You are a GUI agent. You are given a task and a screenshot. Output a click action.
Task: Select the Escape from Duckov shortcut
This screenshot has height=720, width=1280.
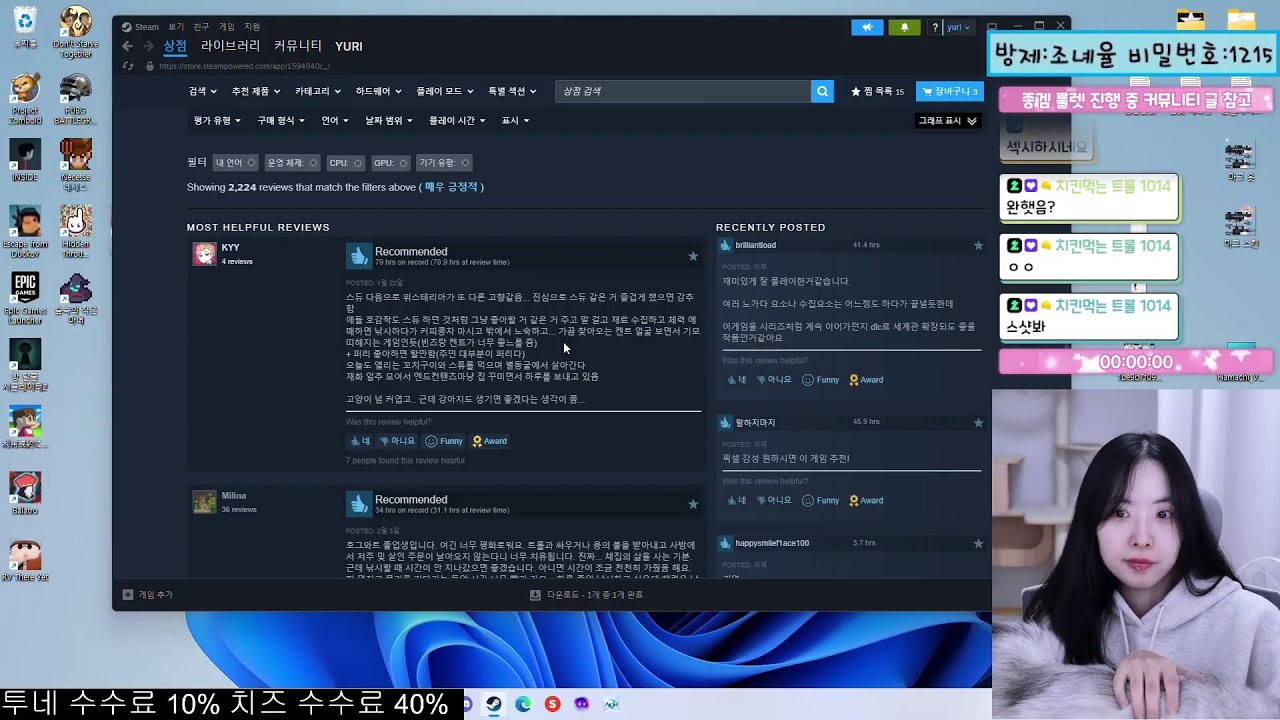click(25, 232)
